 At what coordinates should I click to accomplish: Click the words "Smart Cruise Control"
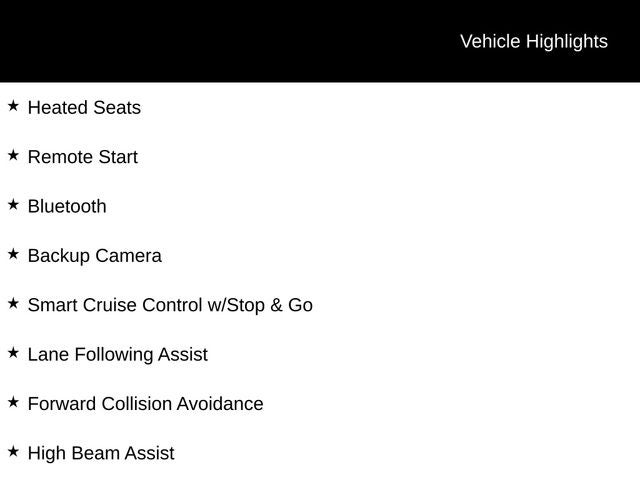click(115, 305)
